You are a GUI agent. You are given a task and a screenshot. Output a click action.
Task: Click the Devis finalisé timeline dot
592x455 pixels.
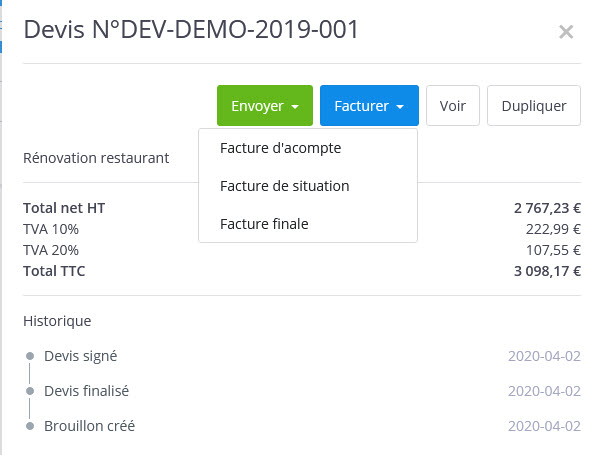coord(30,391)
